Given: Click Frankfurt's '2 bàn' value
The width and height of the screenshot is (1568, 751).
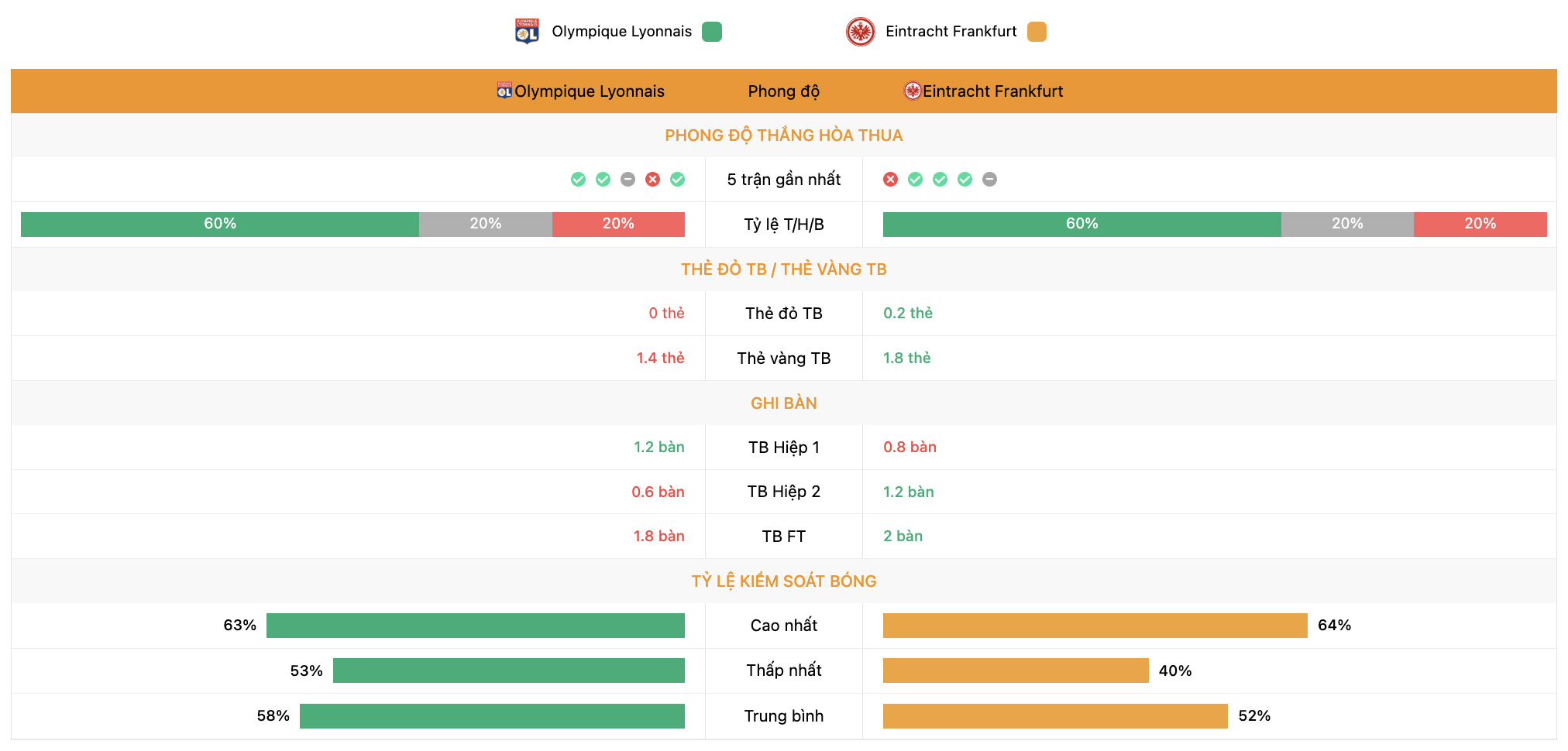Looking at the screenshot, I should click(x=903, y=536).
